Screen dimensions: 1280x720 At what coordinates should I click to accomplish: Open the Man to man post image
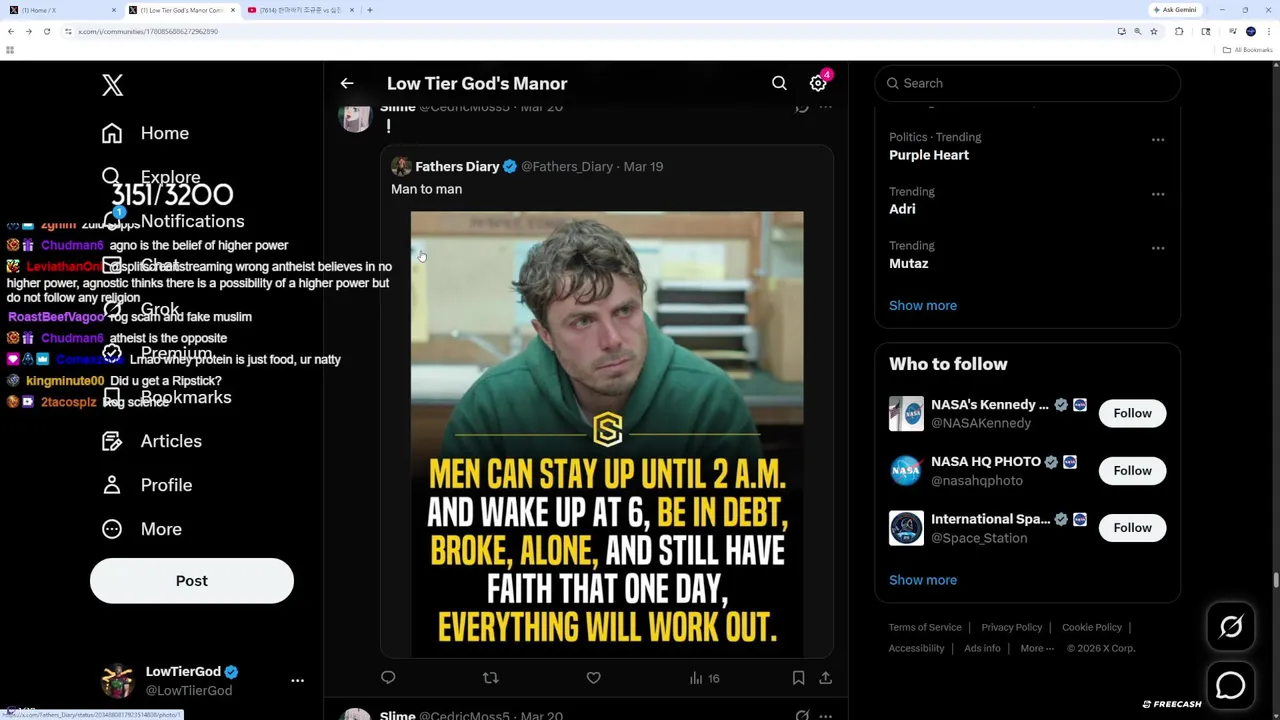[x=607, y=434]
